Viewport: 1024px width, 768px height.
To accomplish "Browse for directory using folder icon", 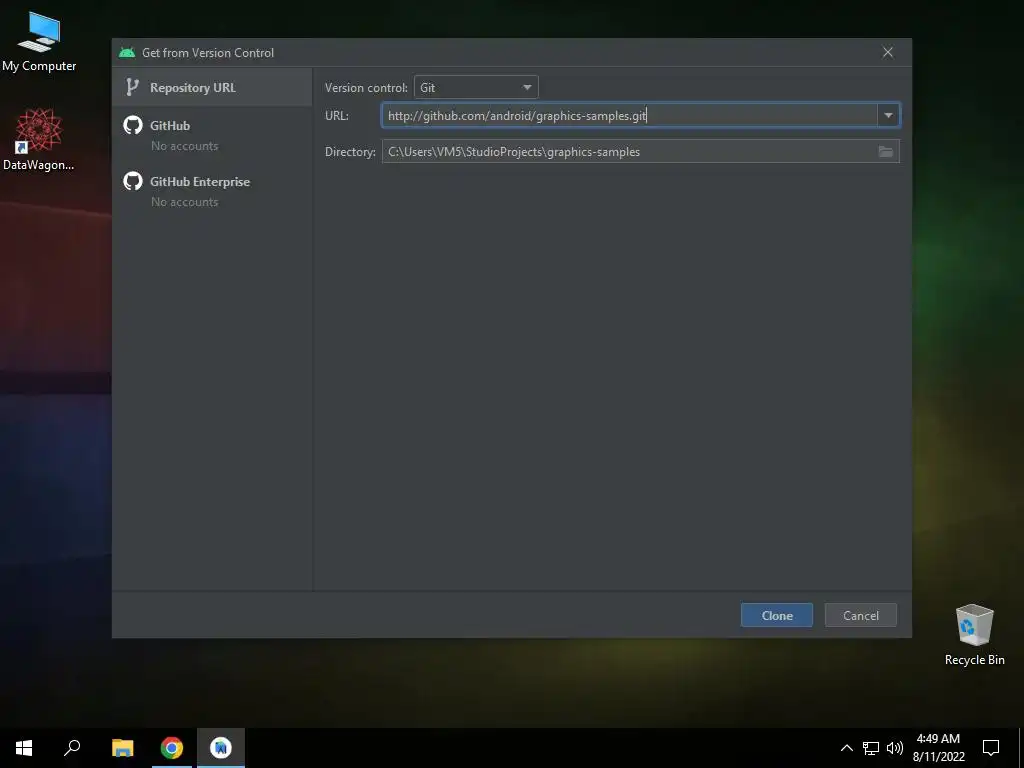I will click(x=886, y=152).
